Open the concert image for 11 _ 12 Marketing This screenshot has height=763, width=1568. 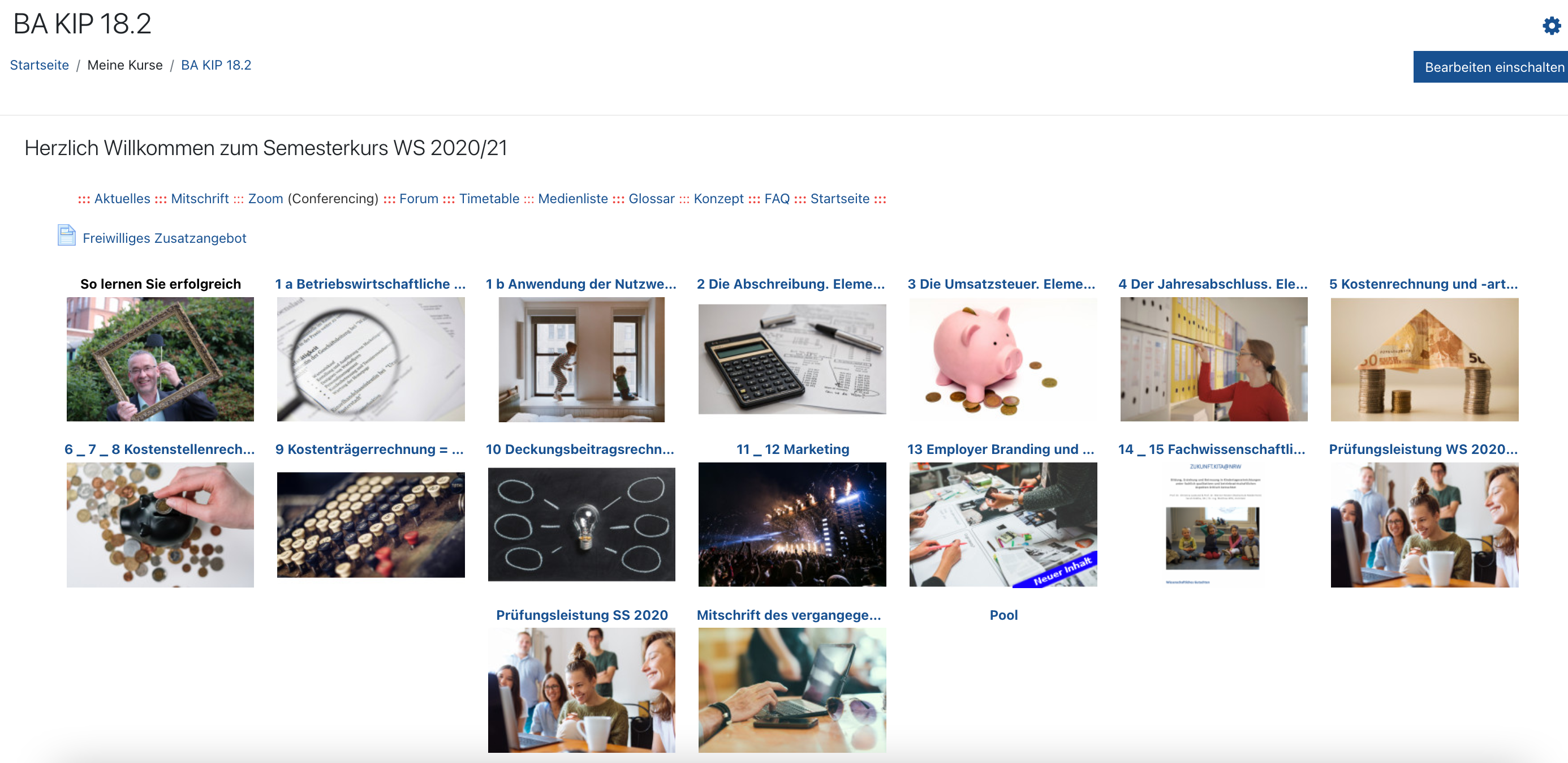[x=792, y=524]
